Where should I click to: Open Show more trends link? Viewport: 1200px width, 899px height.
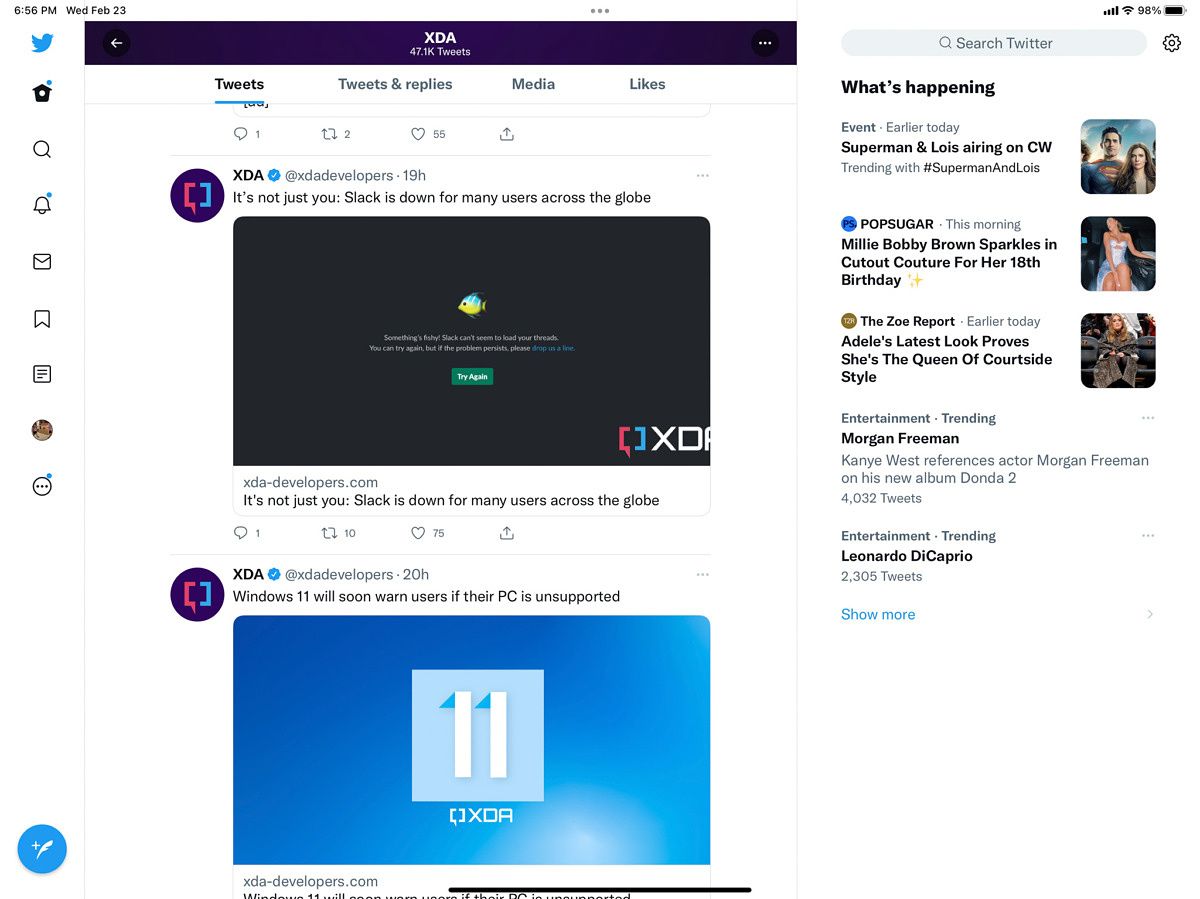pyautogui.click(x=878, y=614)
